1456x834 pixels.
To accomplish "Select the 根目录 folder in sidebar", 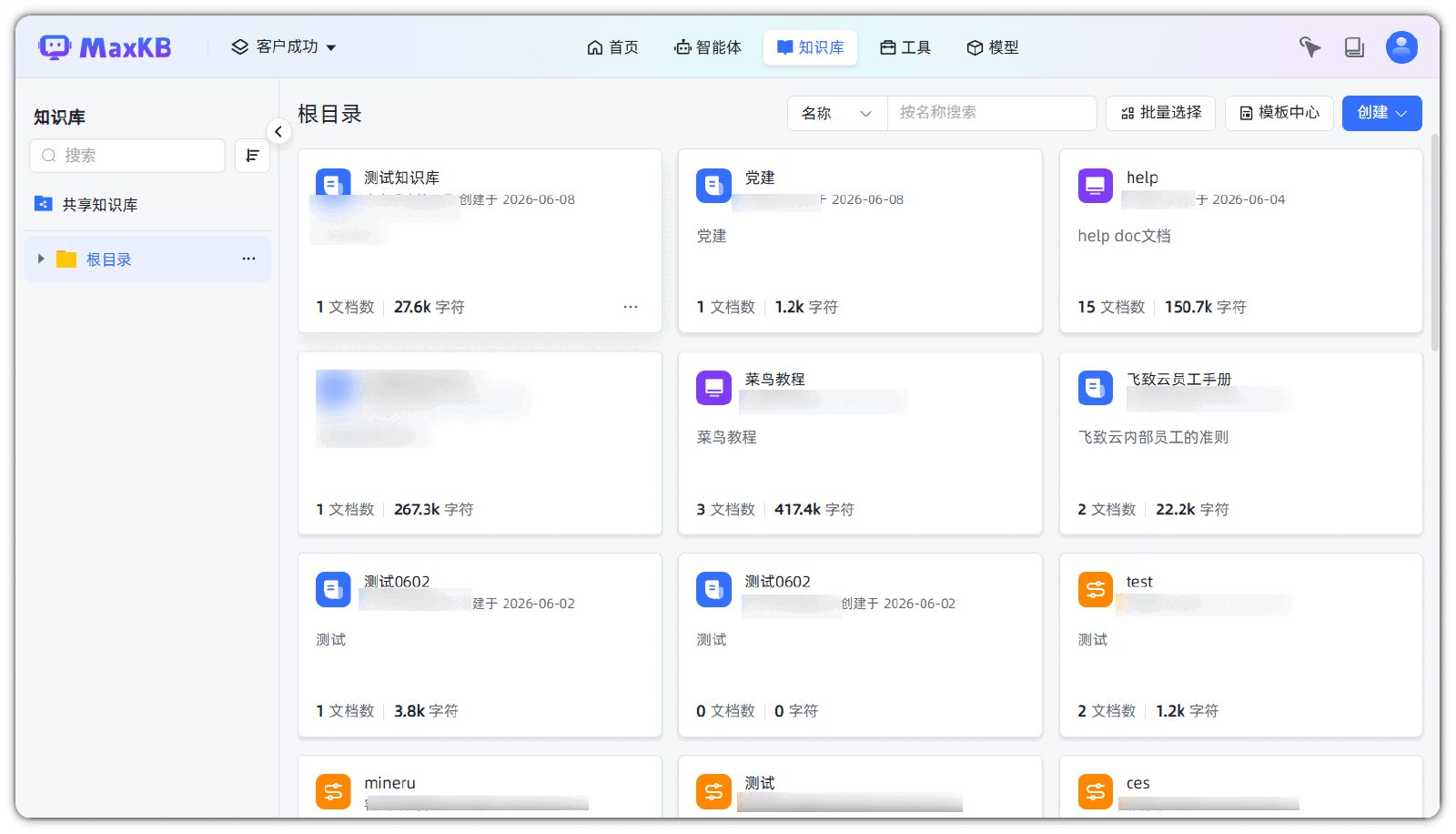I will click(x=147, y=259).
